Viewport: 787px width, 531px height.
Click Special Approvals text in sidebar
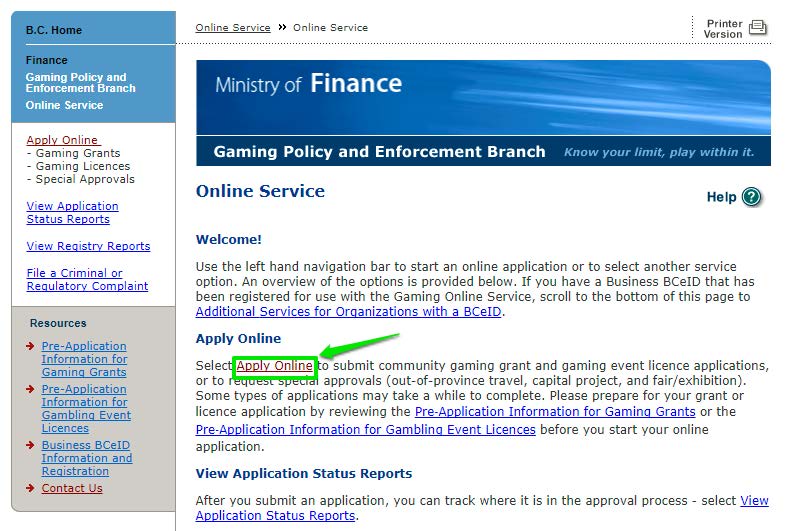click(85, 179)
